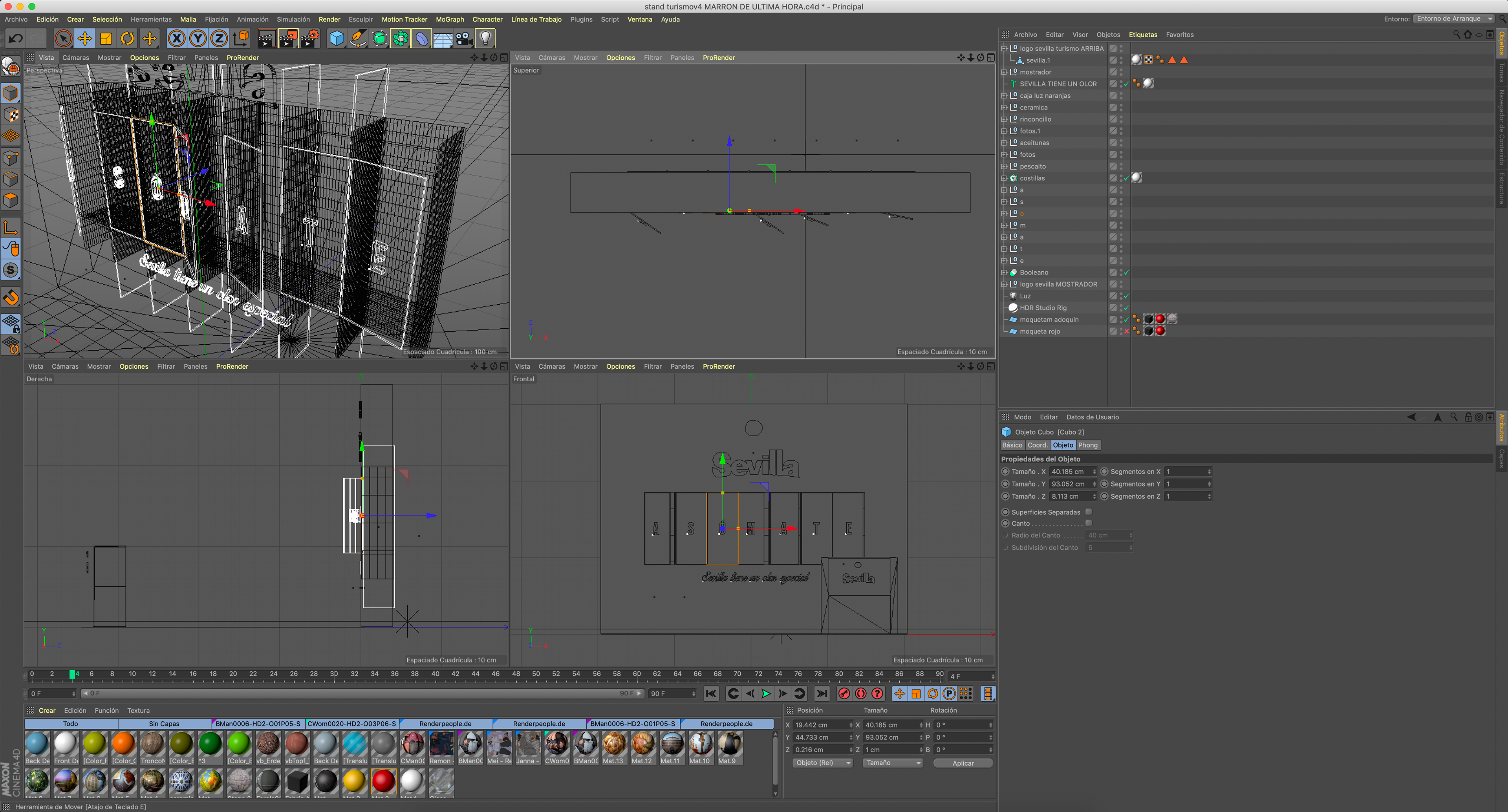1508x812 pixels.
Task: Add a light object from the bulb icon
Action: click(485, 38)
